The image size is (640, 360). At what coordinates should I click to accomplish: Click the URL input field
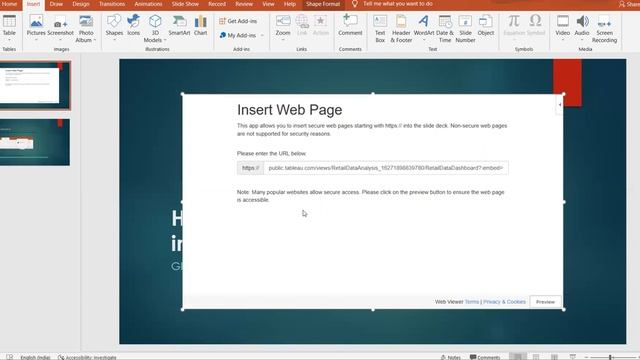pyautogui.click(x=386, y=168)
